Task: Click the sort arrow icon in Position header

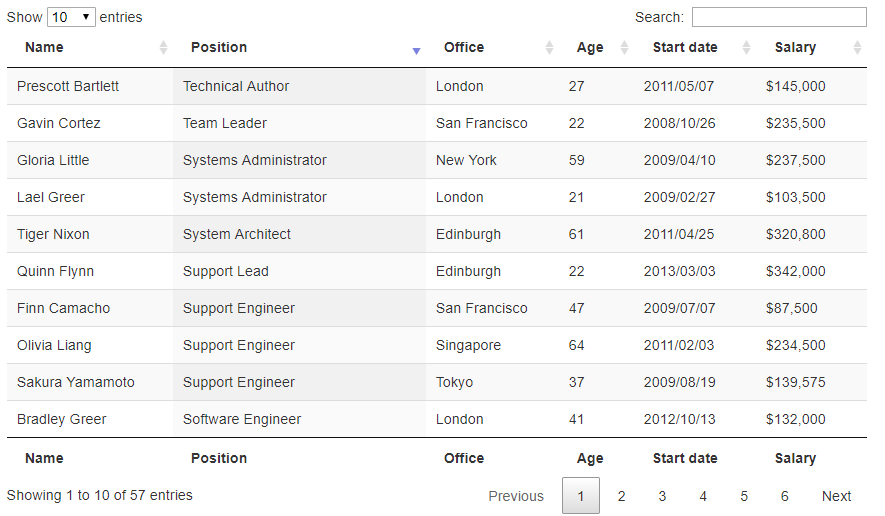Action: [x=416, y=50]
